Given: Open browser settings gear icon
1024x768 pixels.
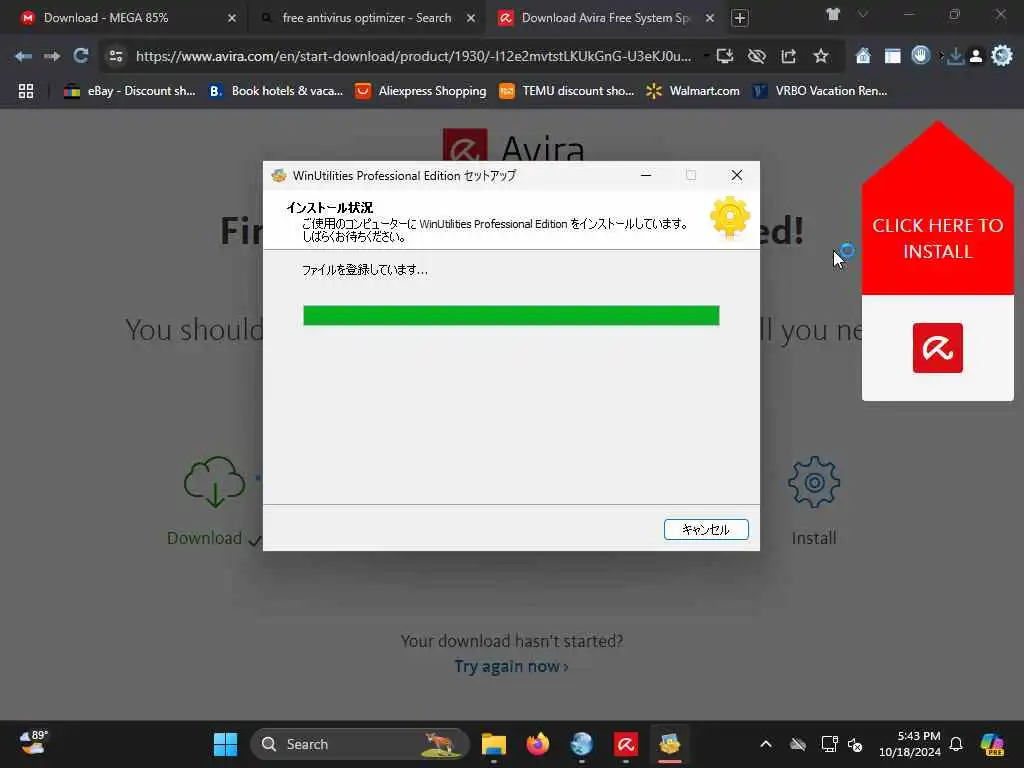Looking at the screenshot, I should (1002, 56).
